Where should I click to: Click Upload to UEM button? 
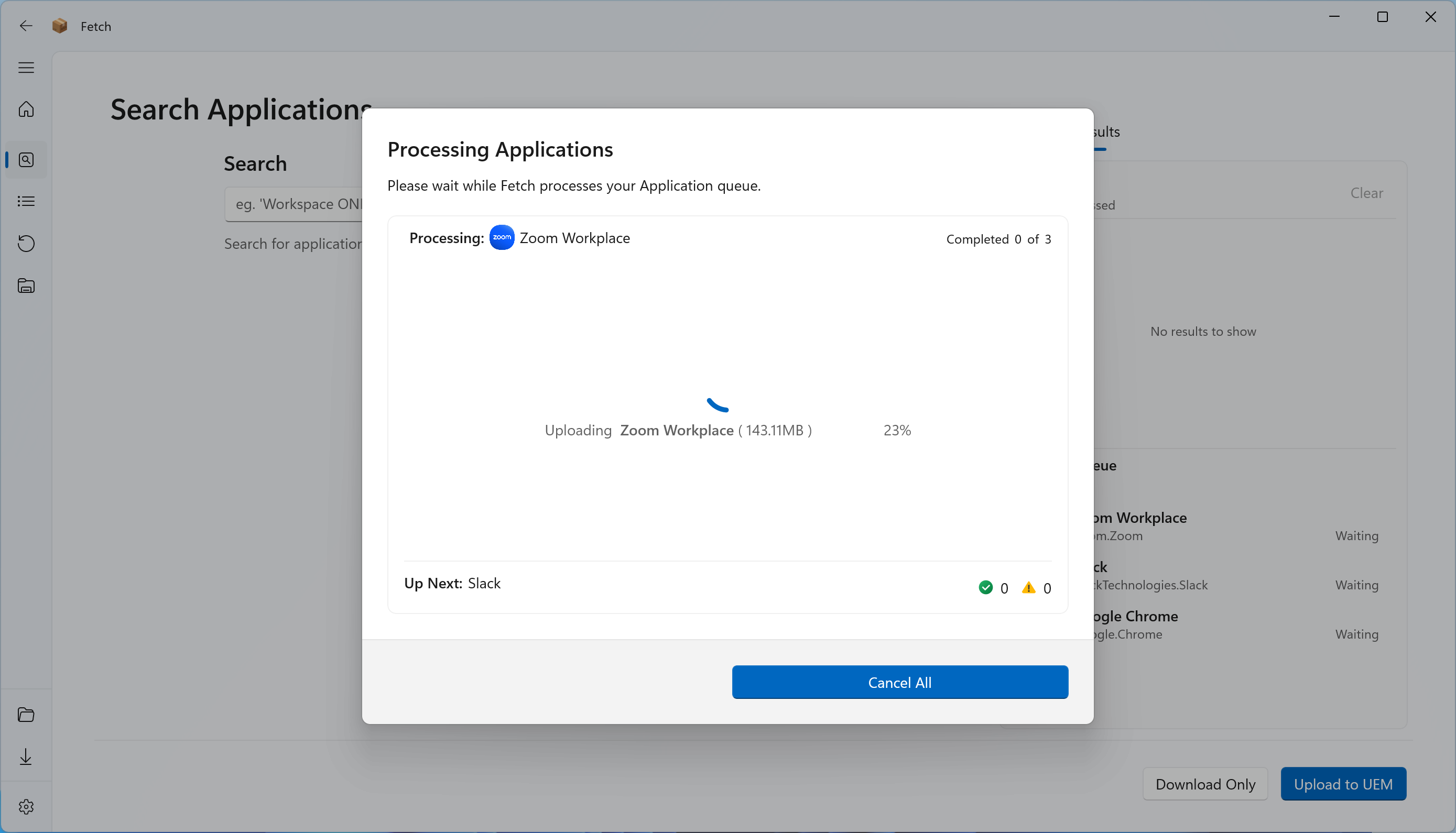click(1343, 784)
